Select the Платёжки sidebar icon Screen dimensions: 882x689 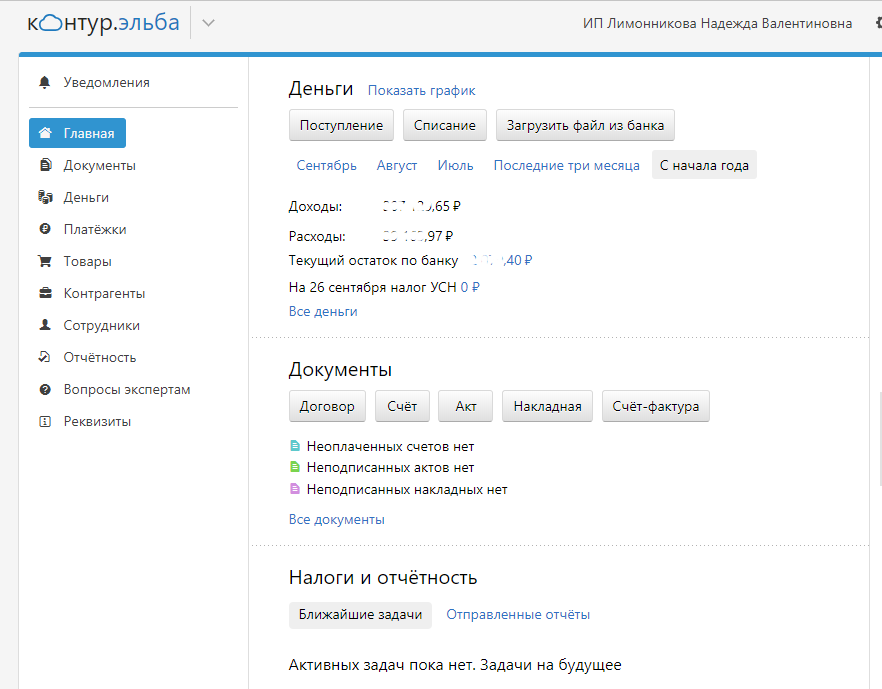45,229
